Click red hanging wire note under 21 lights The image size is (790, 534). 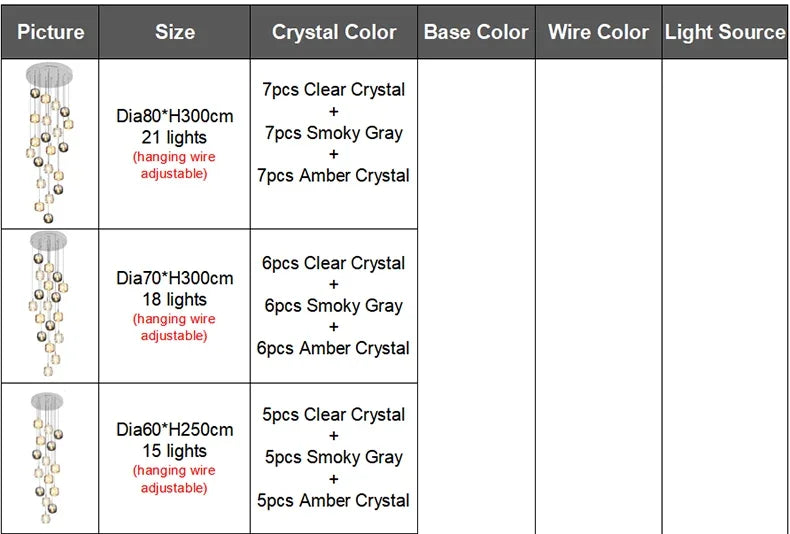point(174,165)
